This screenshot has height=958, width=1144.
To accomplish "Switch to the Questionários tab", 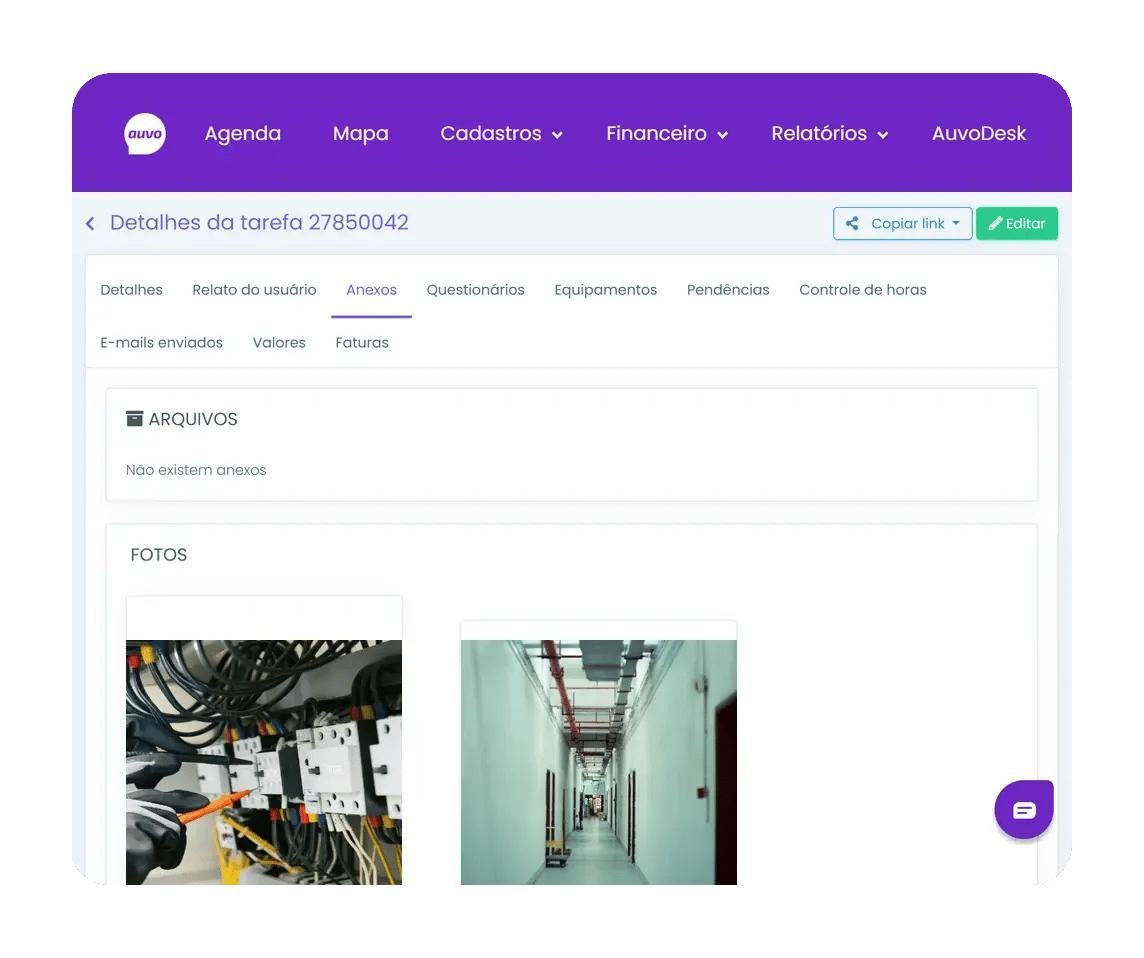I will pos(476,290).
